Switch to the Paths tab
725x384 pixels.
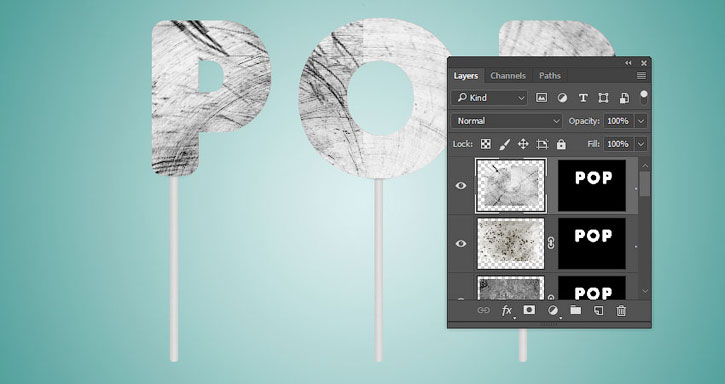pyautogui.click(x=550, y=75)
